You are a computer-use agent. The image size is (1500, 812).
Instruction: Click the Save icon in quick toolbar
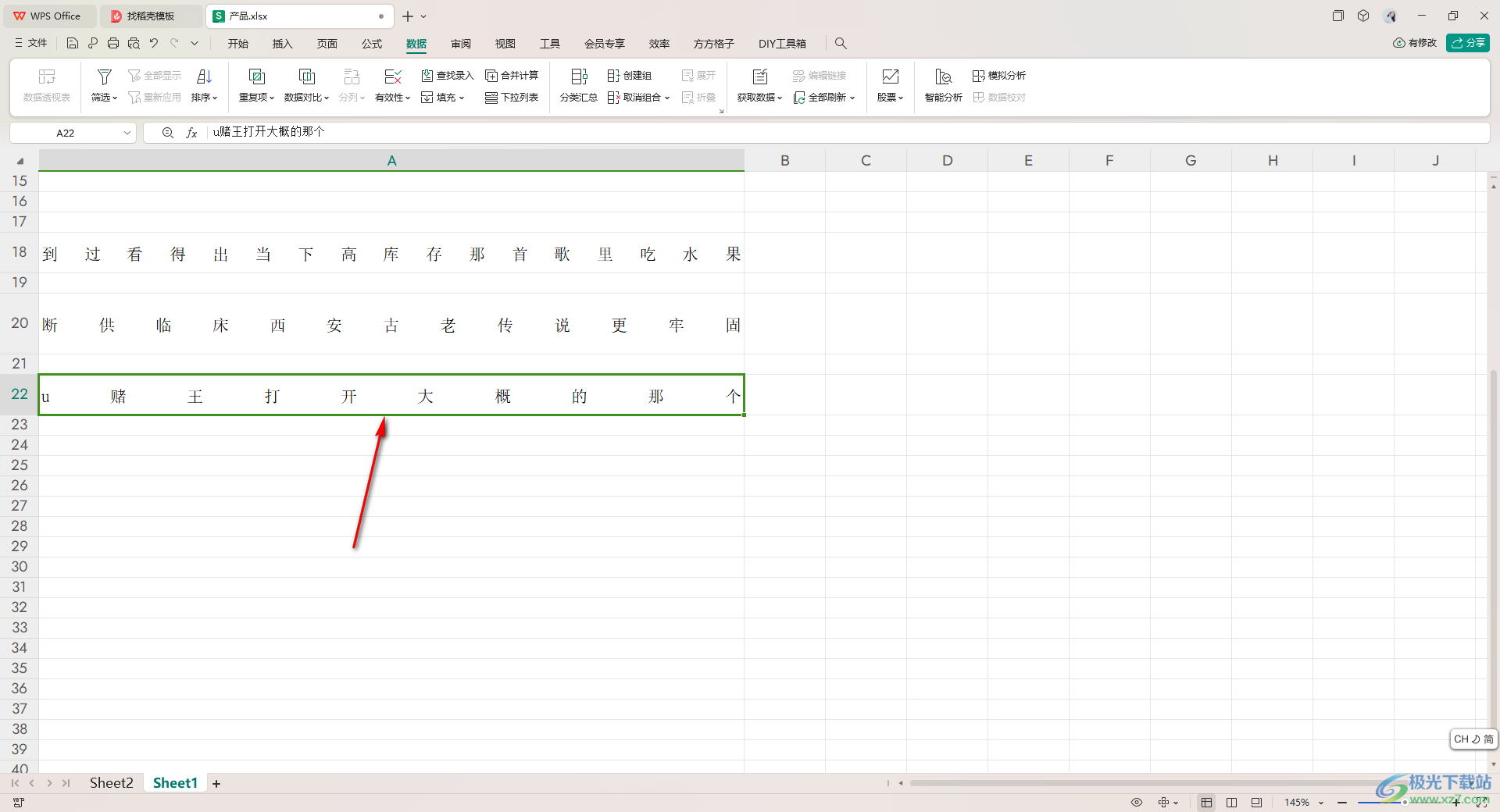coord(73,43)
